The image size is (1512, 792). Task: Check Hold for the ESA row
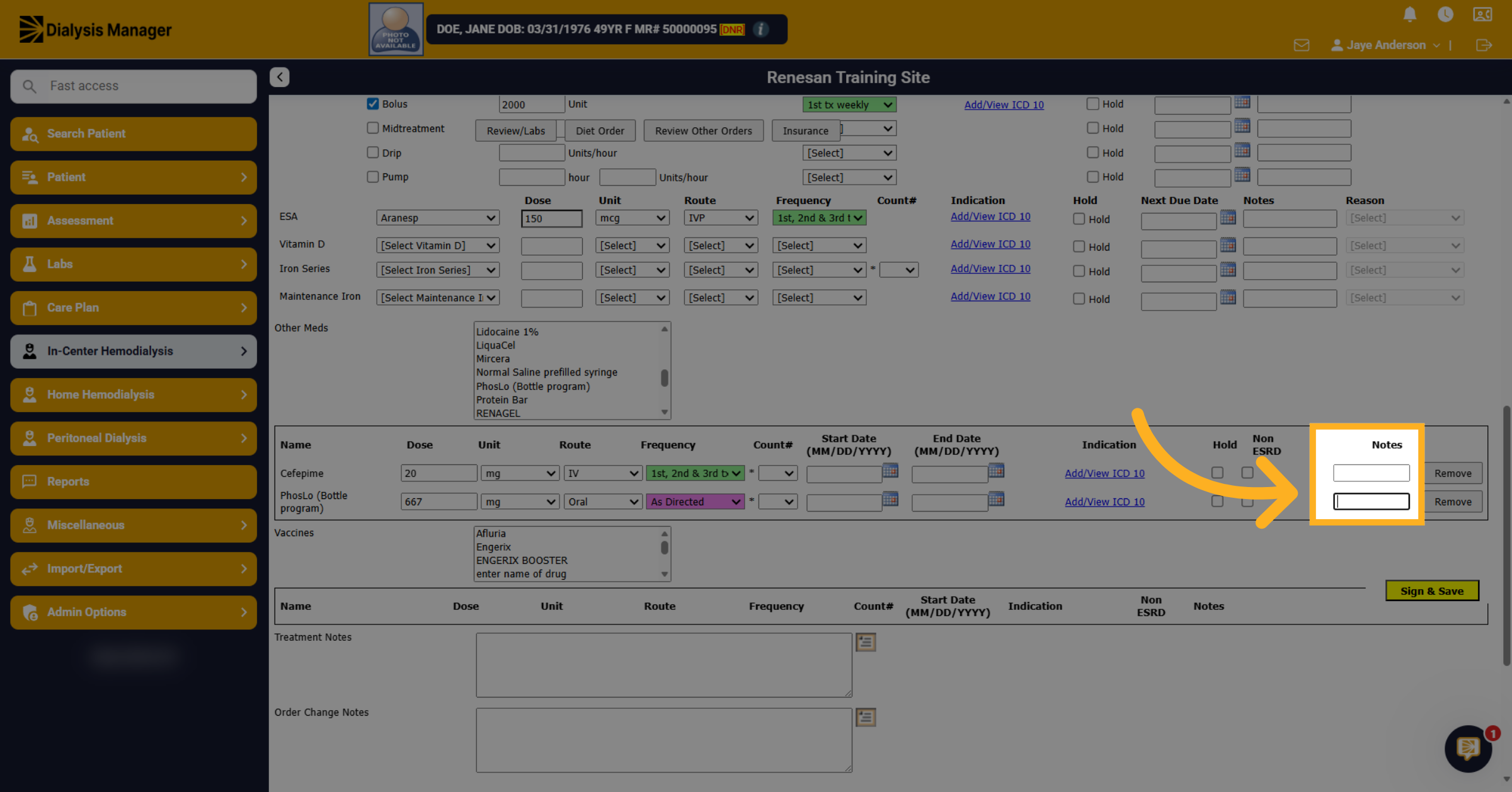coord(1079,219)
